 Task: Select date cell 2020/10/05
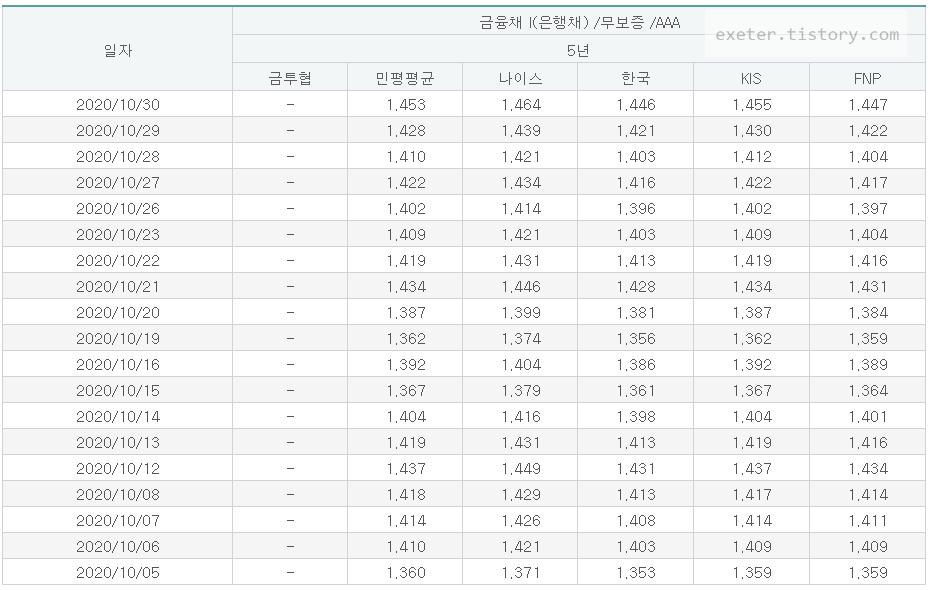[x=118, y=573]
